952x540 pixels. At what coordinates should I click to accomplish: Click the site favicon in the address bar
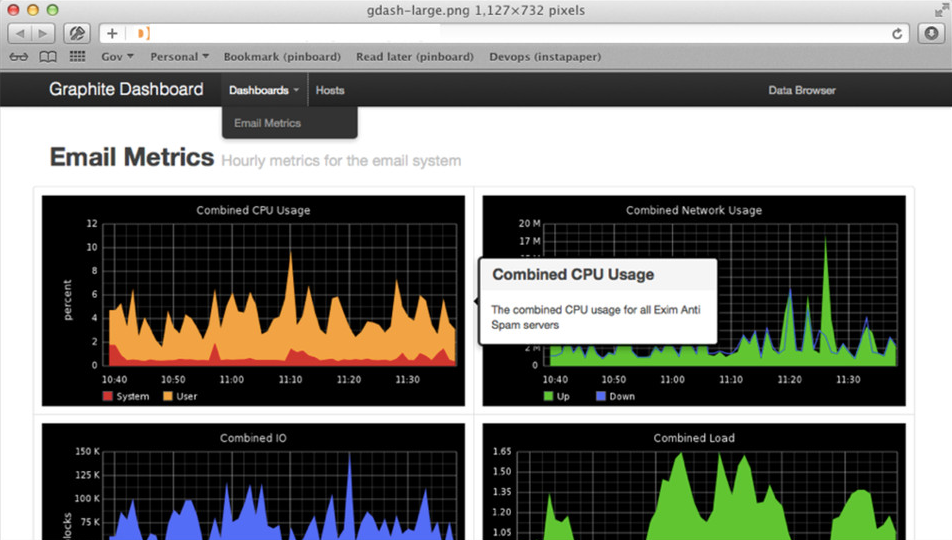pyautogui.click(x=143, y=33)
